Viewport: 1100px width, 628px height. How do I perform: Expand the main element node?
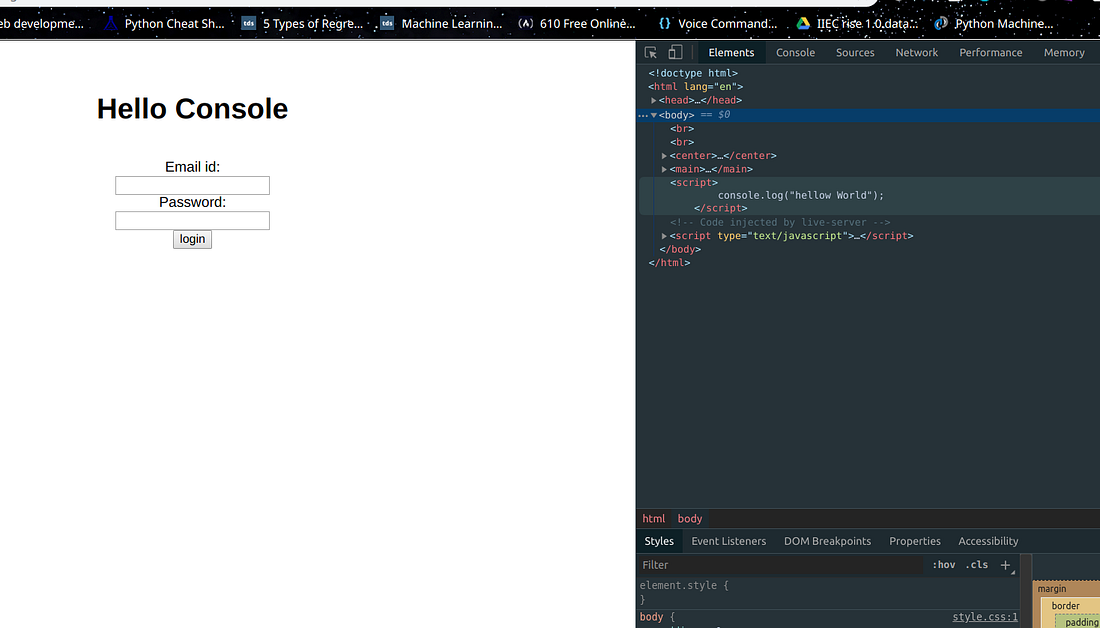click(664, 169)
